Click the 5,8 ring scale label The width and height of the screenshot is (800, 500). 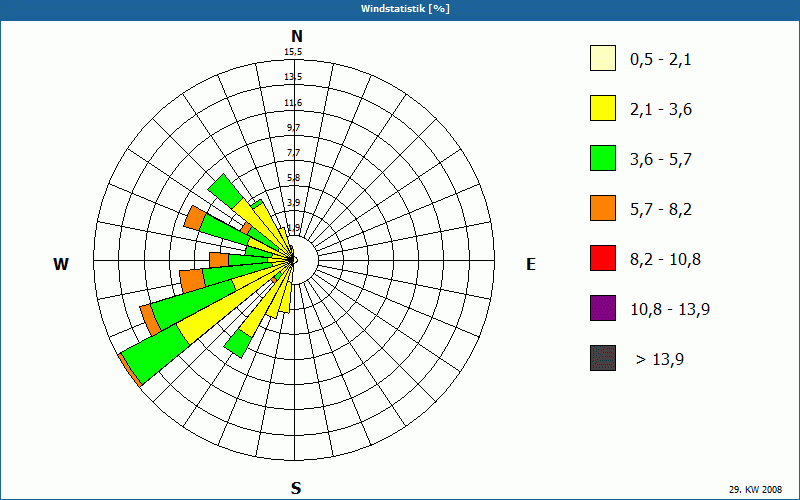293,178
